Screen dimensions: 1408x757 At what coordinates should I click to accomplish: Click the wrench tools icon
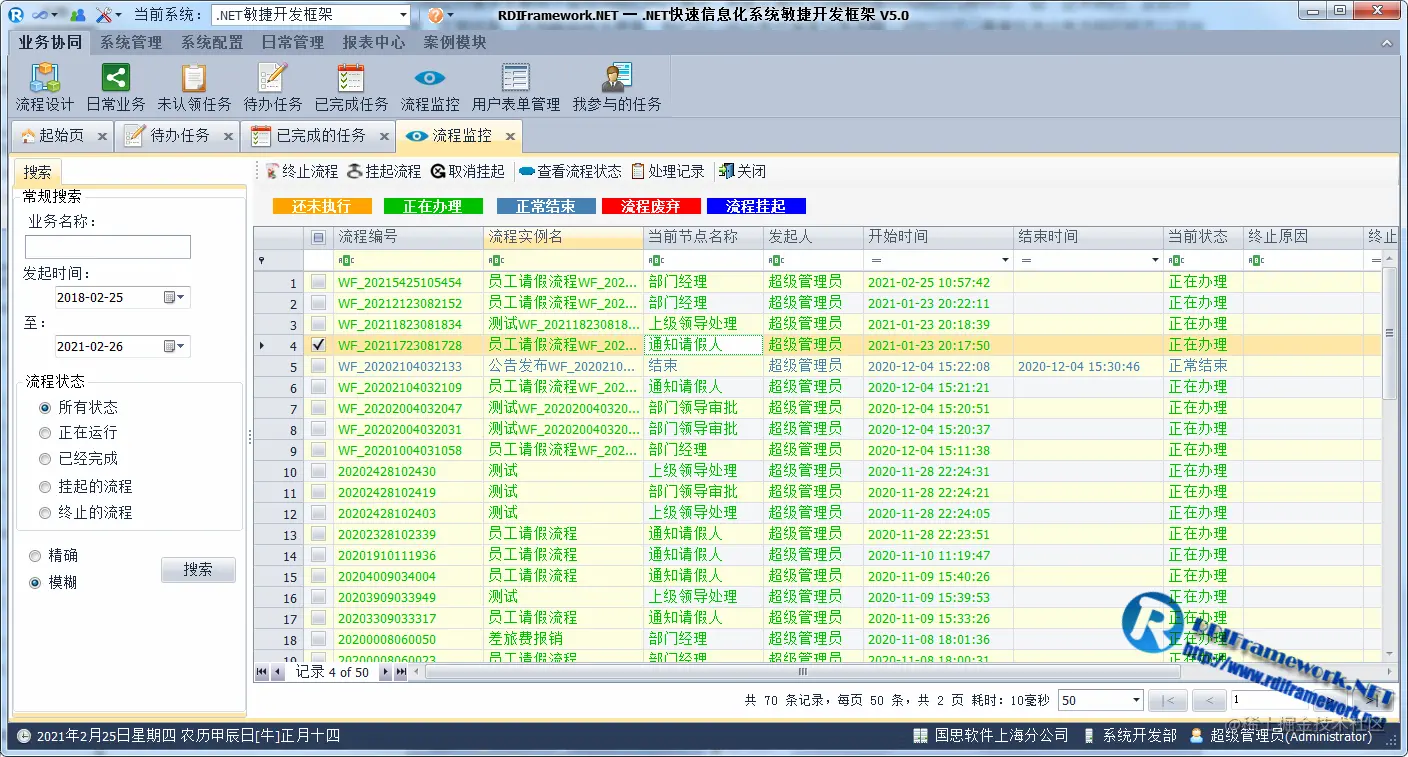click(104, 15)
